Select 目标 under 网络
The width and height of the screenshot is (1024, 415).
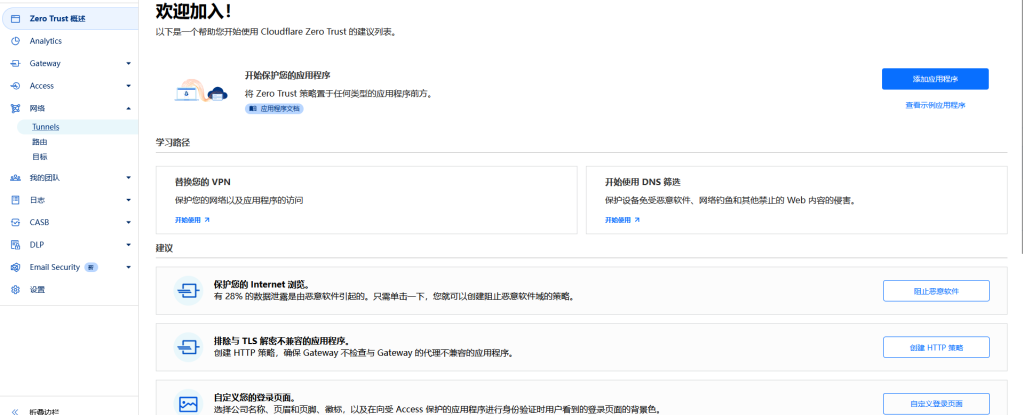40,157
